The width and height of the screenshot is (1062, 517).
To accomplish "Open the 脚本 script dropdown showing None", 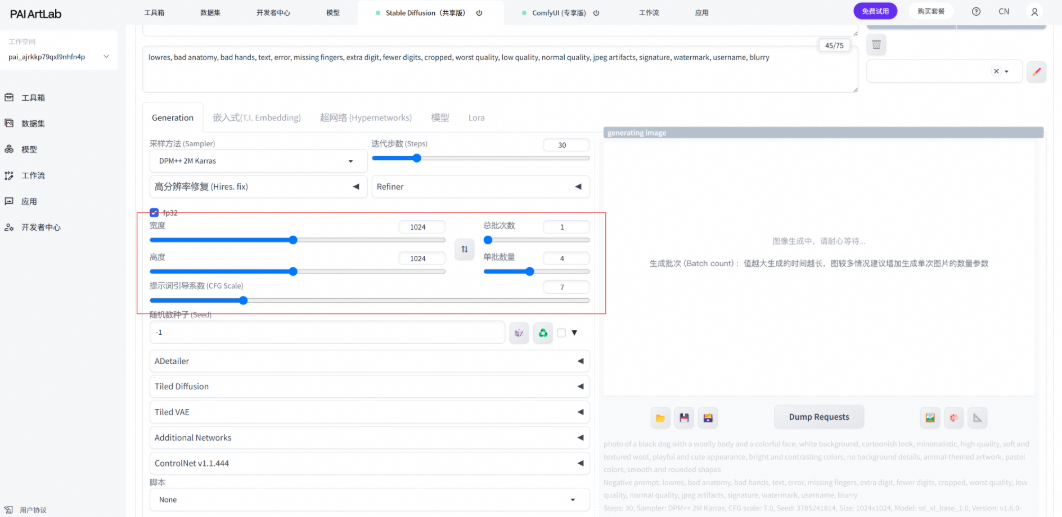I will click(369, 499).
